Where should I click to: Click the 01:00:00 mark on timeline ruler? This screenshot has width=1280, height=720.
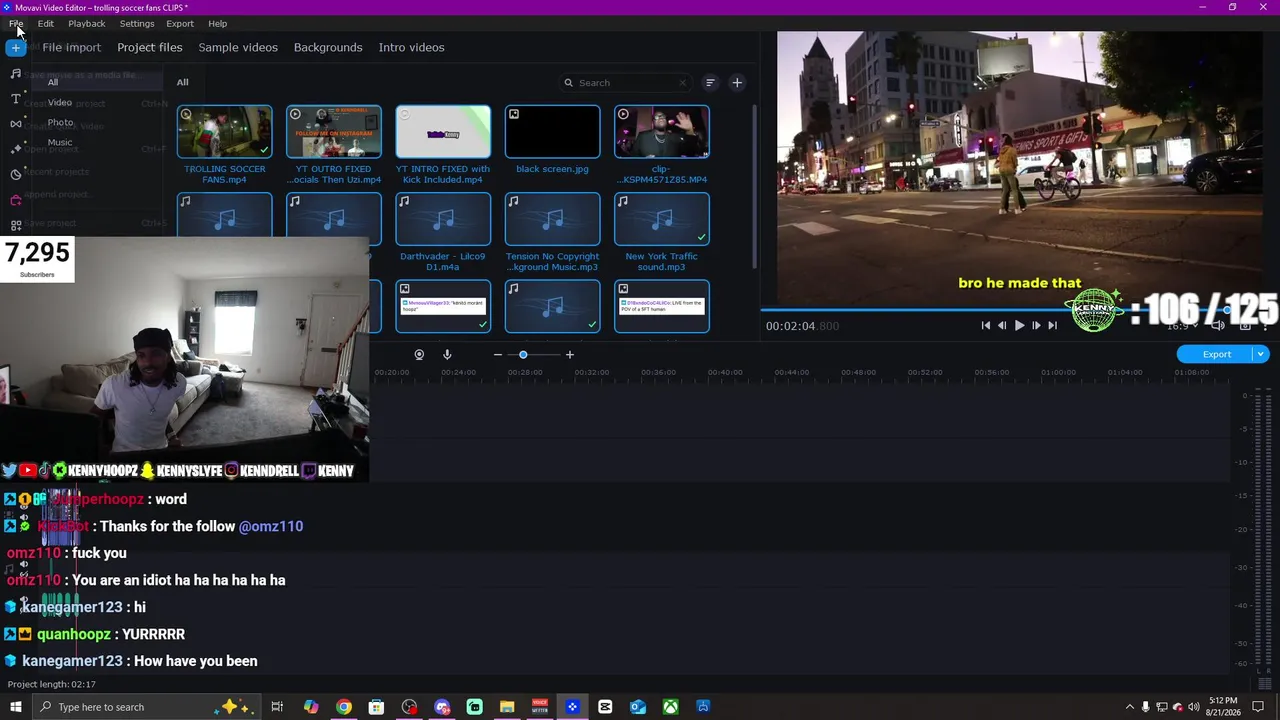(x=1058, y=372)
